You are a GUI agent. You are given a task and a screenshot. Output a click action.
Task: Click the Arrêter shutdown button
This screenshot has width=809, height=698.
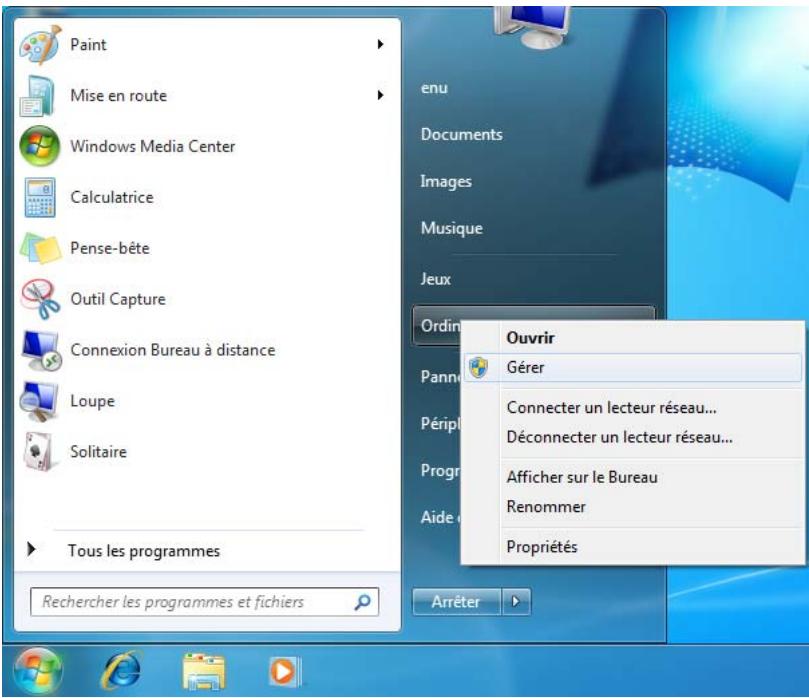tap(456, 602)
